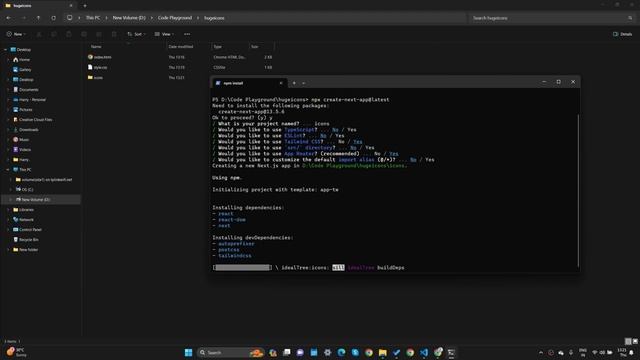Open Settings gear from the taskbar

(327, 352)
